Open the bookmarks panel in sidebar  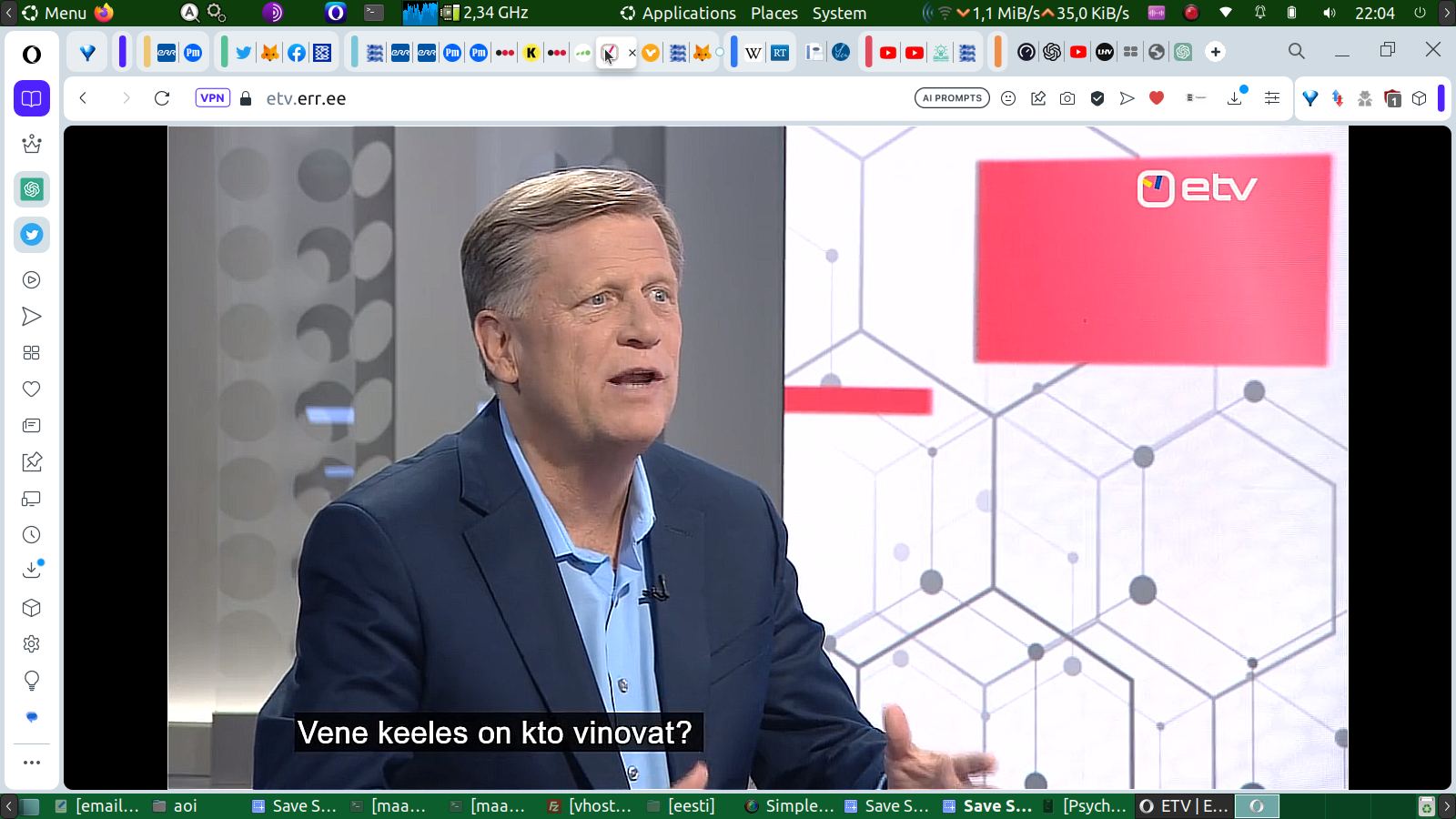point(32,98)
